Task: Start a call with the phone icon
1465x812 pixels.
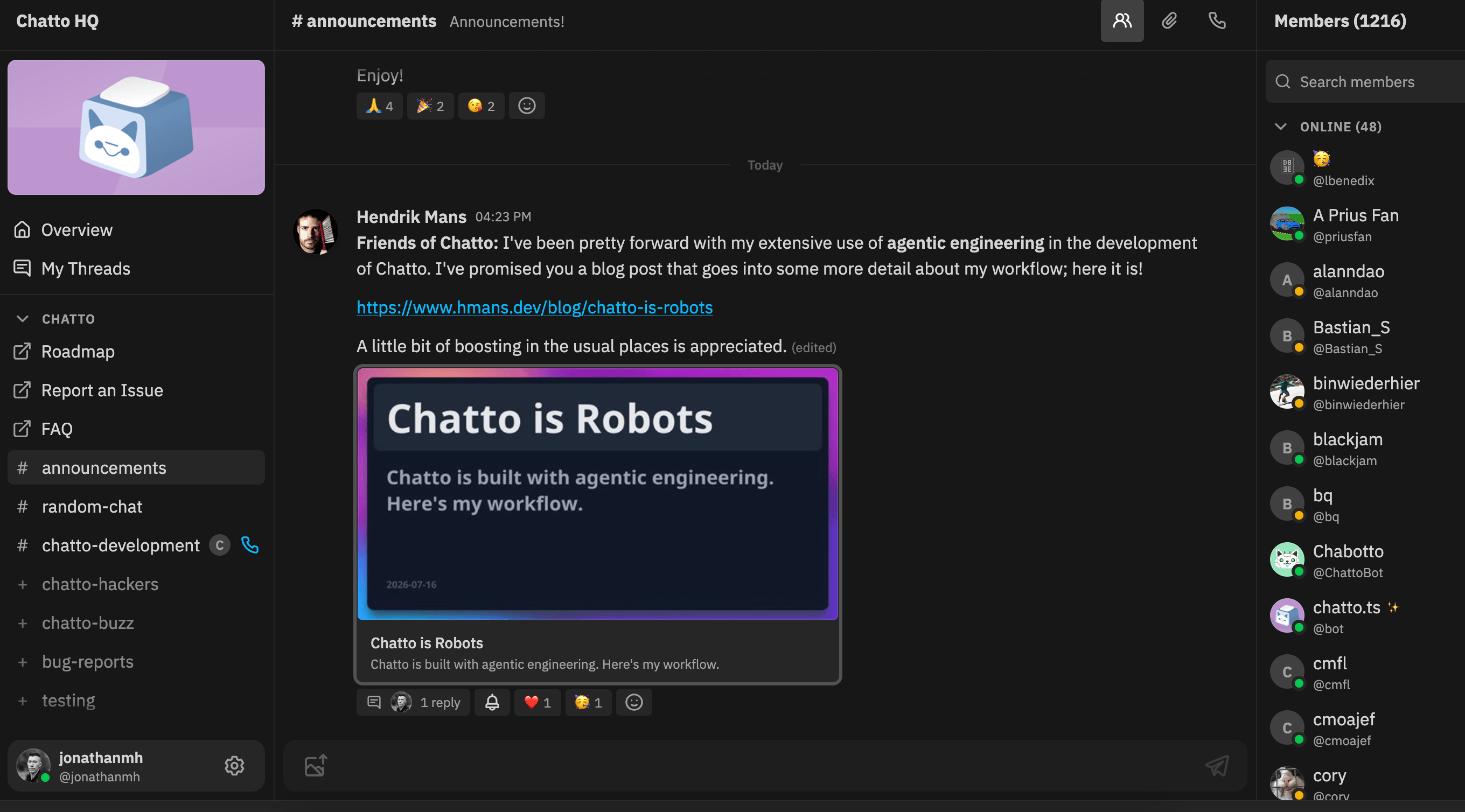Action: coord(1217,21)
